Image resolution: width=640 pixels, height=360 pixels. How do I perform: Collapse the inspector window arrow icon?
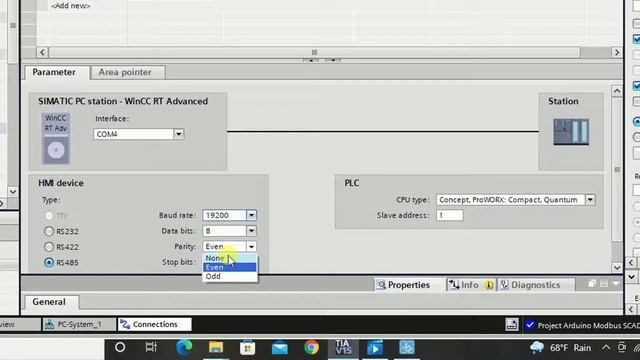[x=616, y=284]
